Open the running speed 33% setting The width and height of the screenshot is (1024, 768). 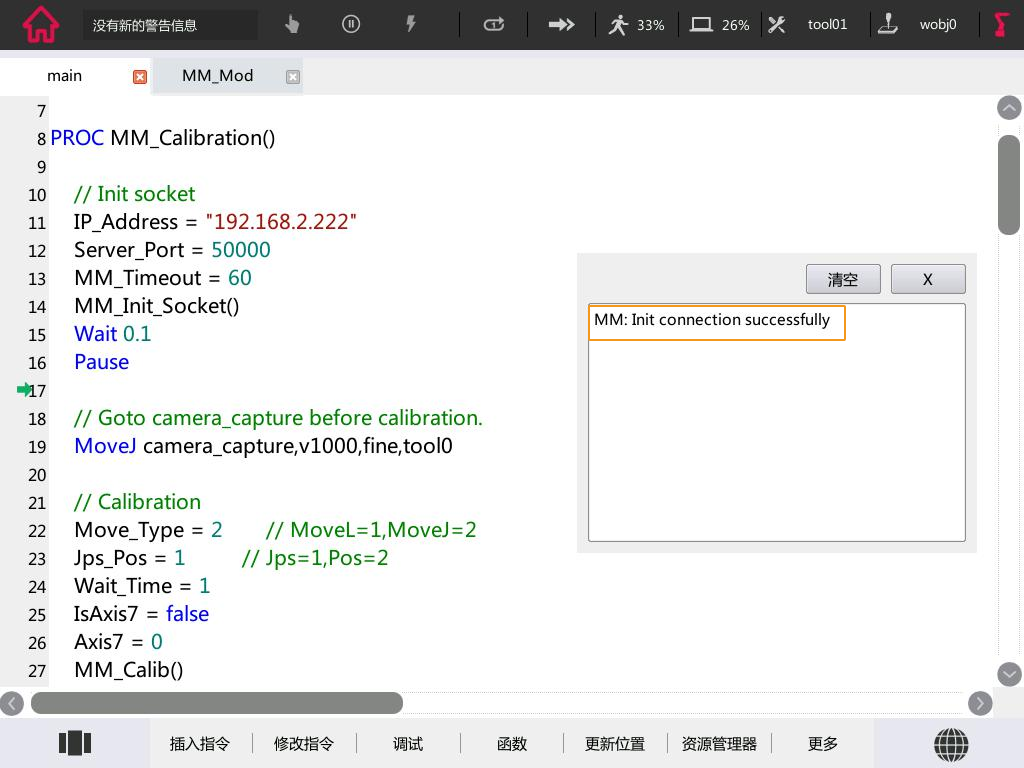(x=636, y=25)
